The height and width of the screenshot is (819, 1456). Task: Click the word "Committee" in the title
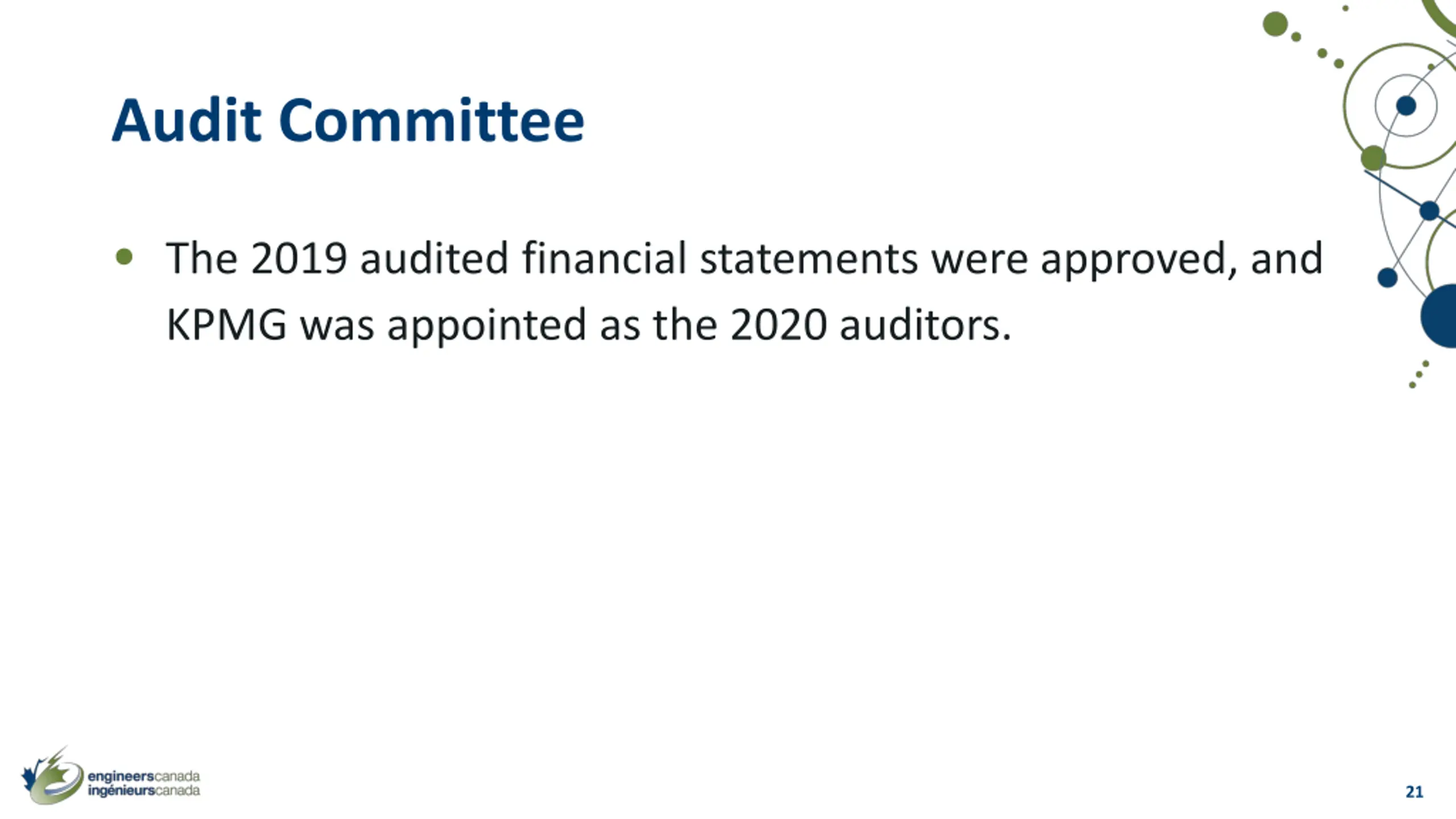click(x=431, y=121)
